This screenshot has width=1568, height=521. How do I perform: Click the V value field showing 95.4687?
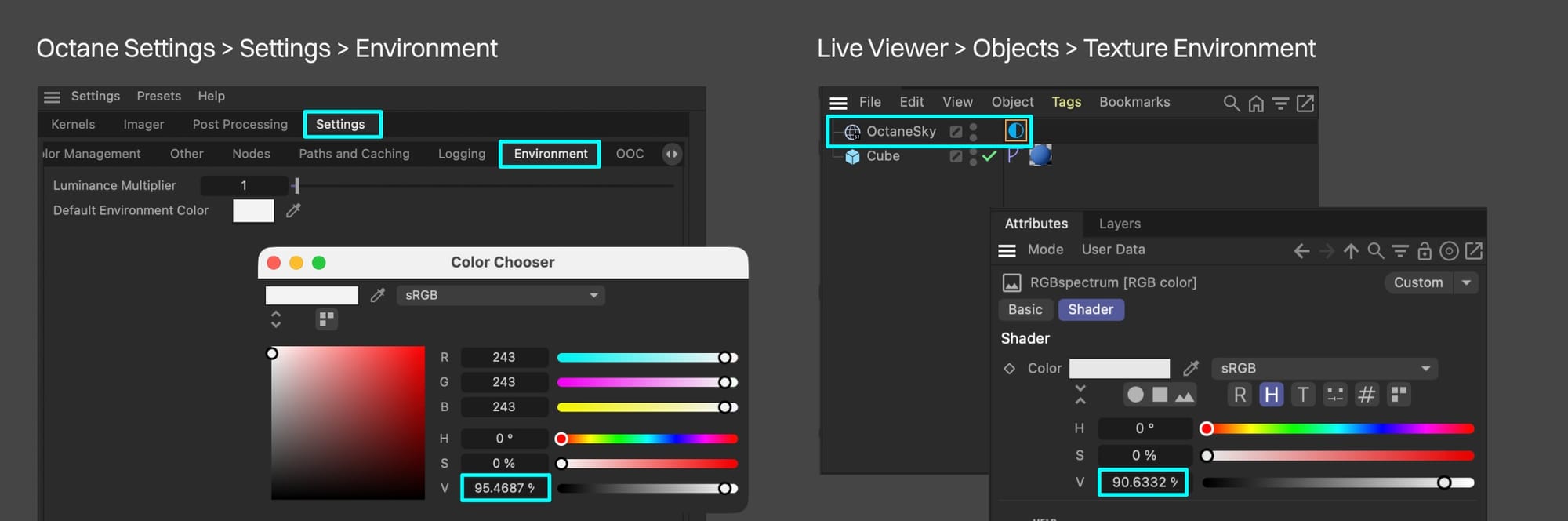505,488
